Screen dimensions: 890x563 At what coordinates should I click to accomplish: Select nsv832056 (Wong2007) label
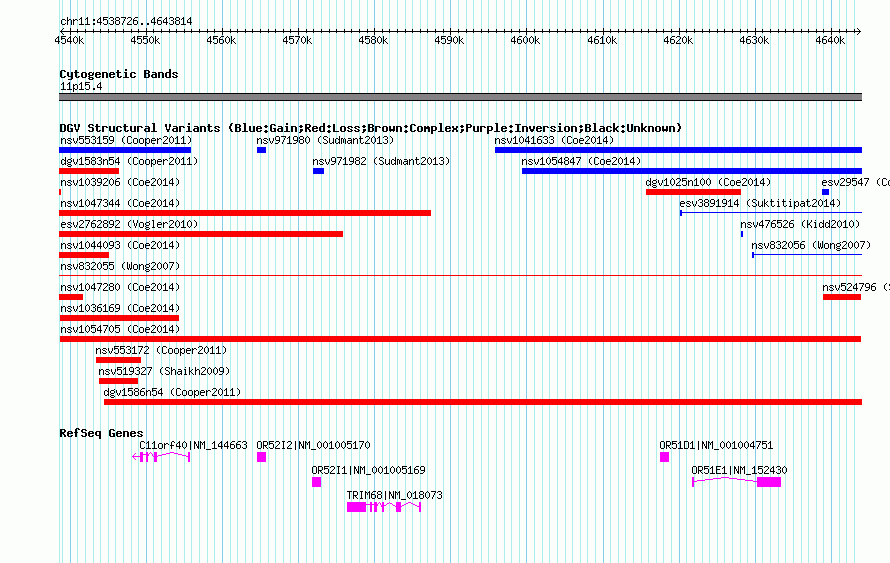811,245
